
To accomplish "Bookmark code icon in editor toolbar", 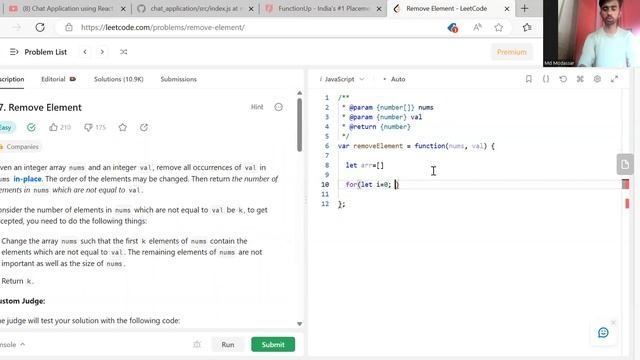I will [x=529, y=79].
